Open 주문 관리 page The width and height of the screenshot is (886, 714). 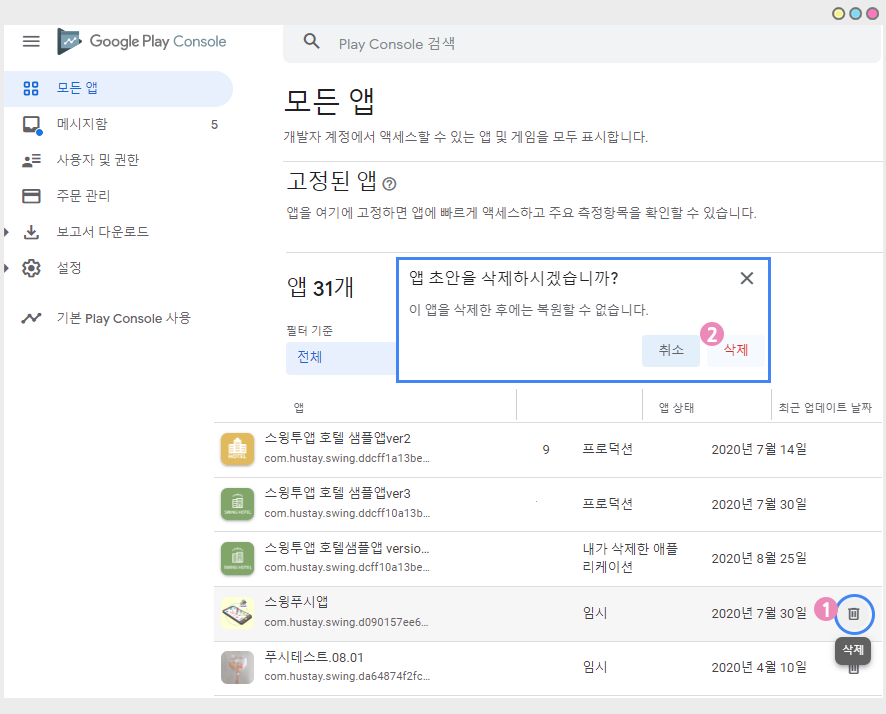(x=83, y=196)
